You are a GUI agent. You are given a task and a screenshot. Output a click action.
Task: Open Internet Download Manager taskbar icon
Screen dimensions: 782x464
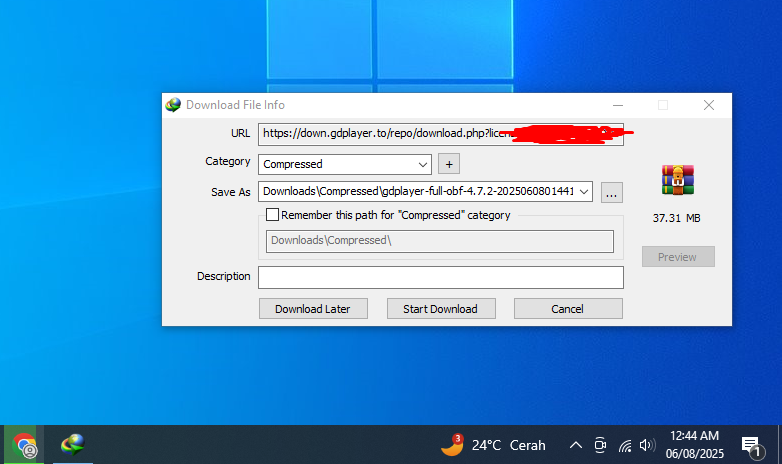[73, 444]
